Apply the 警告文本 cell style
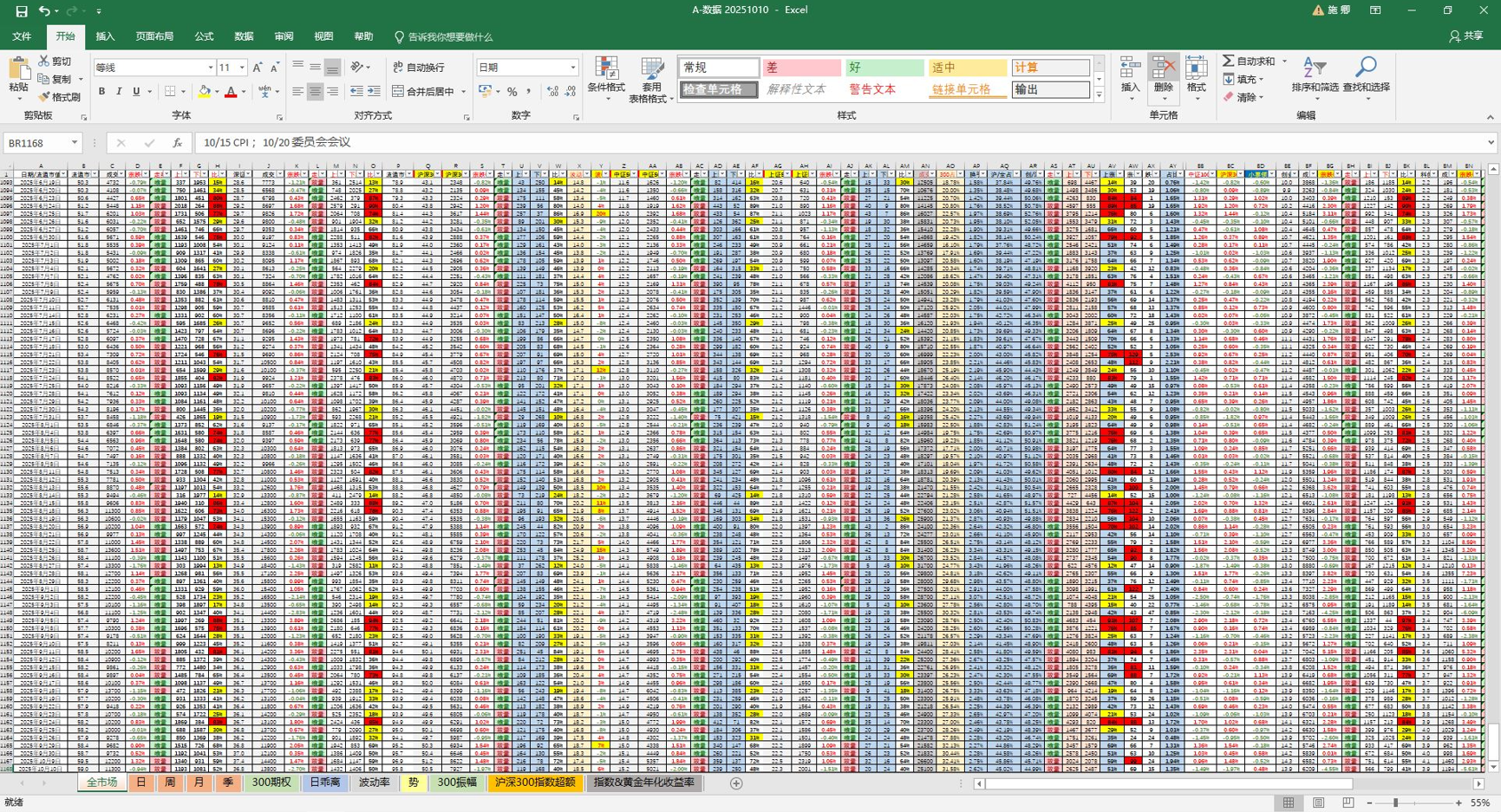 click(x=871, y=89)
